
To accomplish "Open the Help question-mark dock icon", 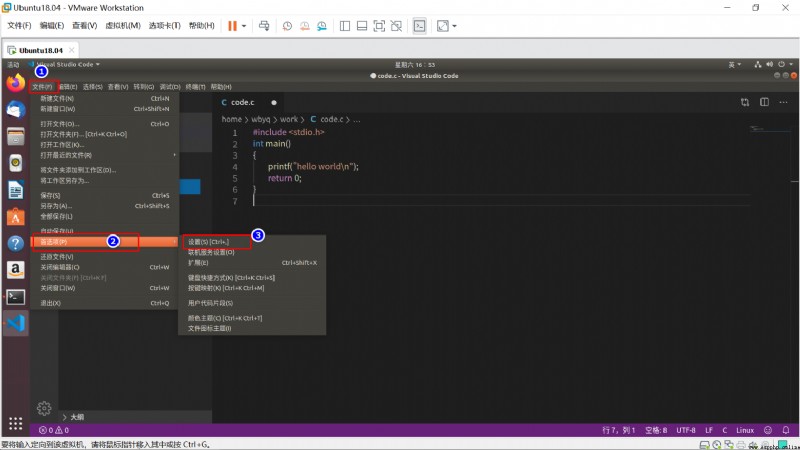I will pos(15,243).
